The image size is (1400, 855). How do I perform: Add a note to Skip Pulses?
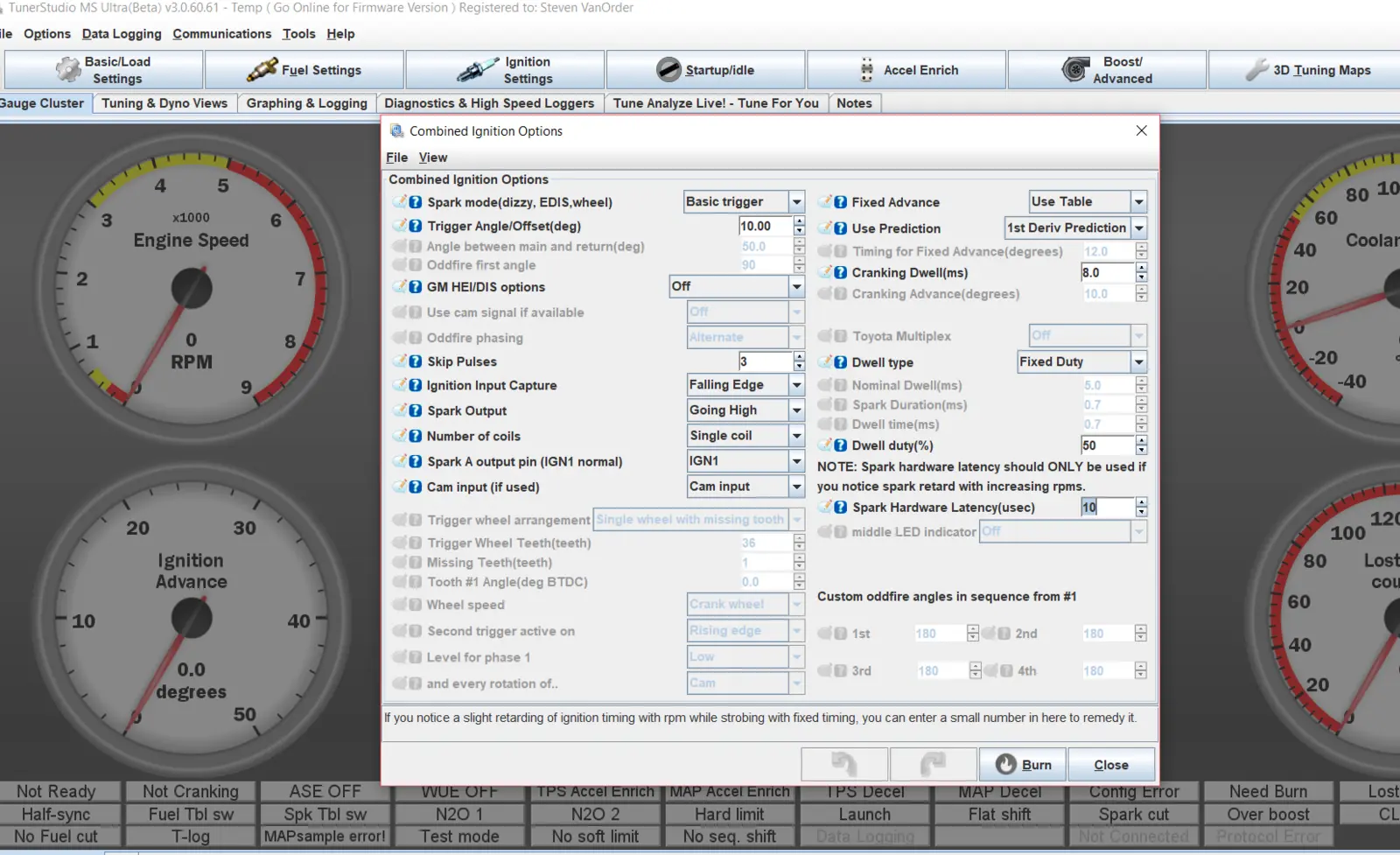pyautogui.click(x=400, y=361)
